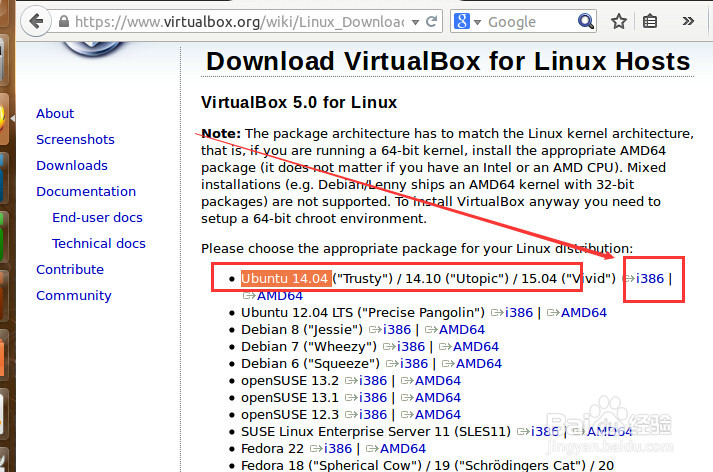The image size is (713, 472).
Task: Open the Screenshots sidebar link
Action: point(75,139)
